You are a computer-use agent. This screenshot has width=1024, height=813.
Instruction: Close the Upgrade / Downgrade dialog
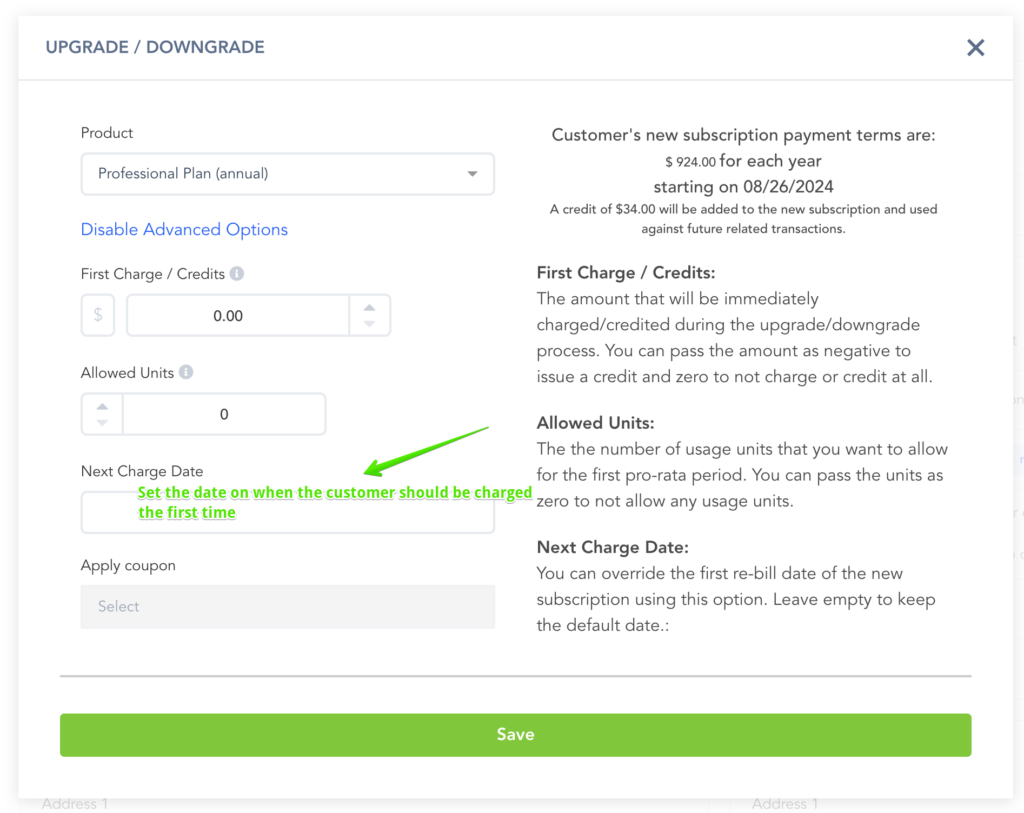(975, 48)
